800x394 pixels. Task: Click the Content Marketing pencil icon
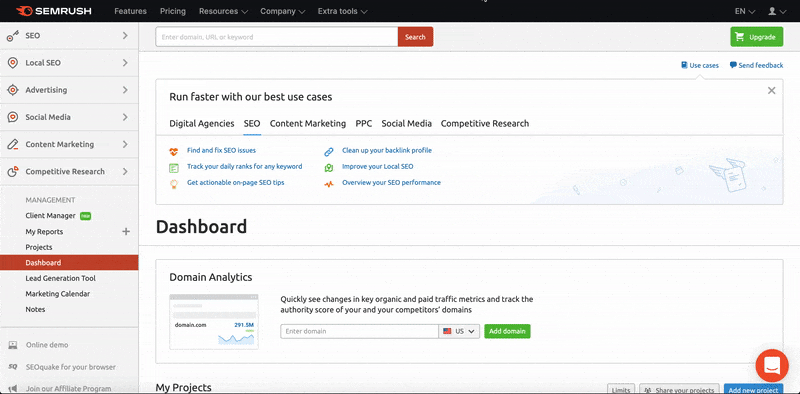pyautogui.click(x=13, y=144)
